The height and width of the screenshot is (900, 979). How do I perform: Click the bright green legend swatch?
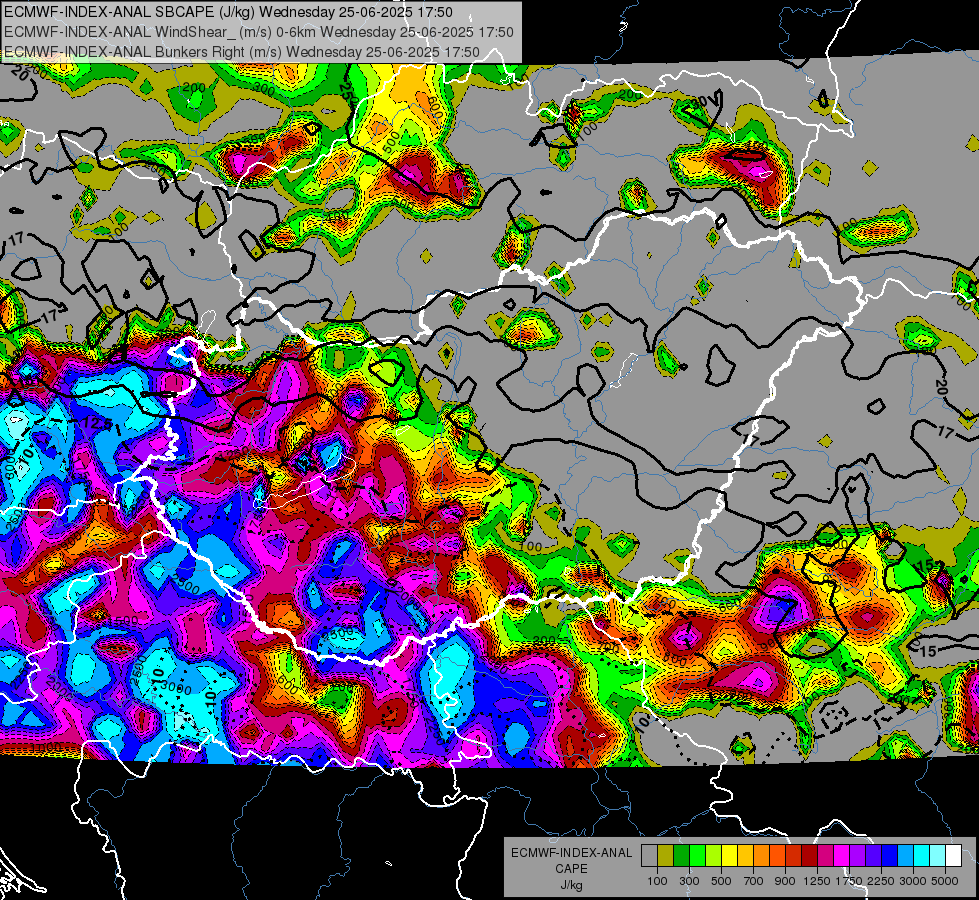pyautogui.click(x=697, y=856)
